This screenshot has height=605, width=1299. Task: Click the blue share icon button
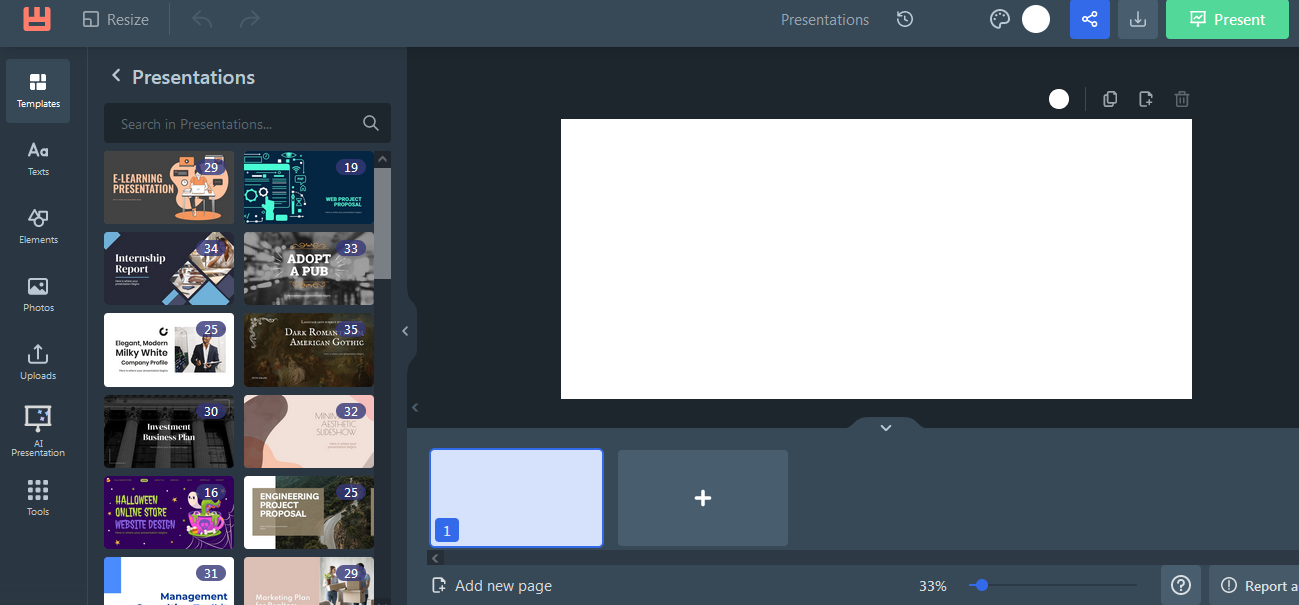coord(1089,19)
